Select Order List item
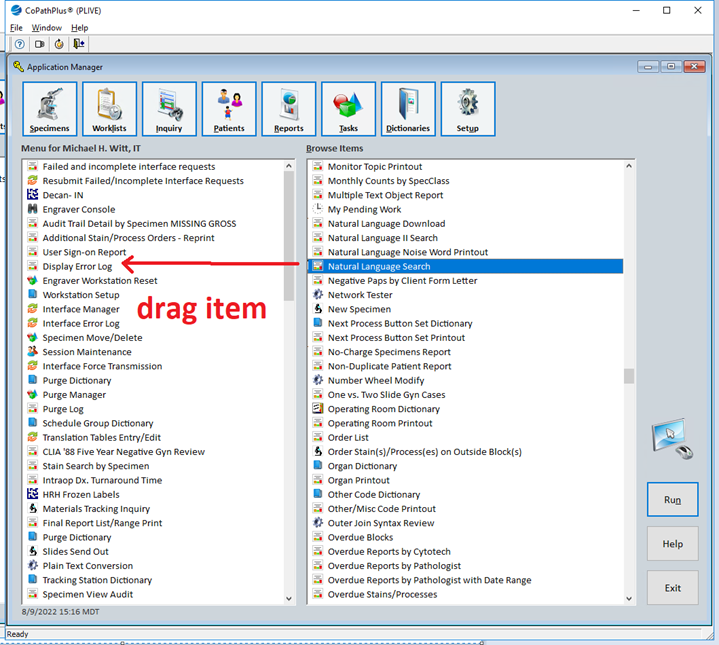Viewport: 719px width, 645px height. coord(348,437)
